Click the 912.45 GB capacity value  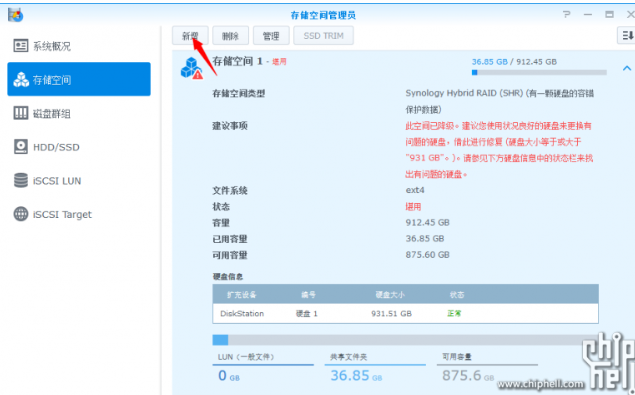pyautogui.click(x=428, y=222)
